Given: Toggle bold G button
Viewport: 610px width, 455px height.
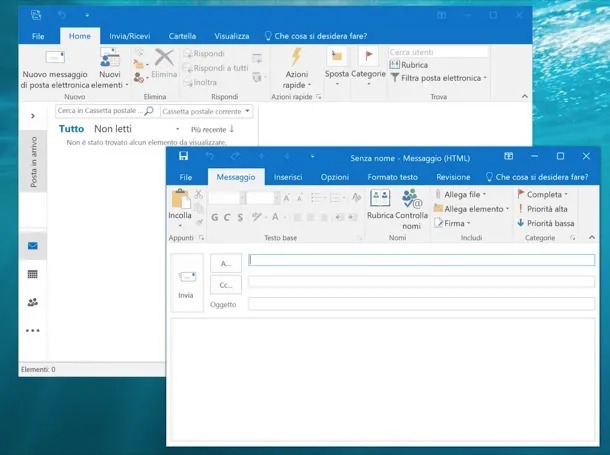Looking at the screenshot, I should click(x=214, y=217).
